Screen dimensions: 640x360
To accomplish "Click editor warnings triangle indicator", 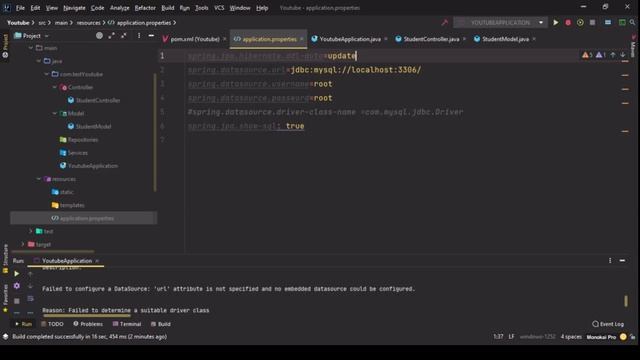I will click(x=587, y=55).
